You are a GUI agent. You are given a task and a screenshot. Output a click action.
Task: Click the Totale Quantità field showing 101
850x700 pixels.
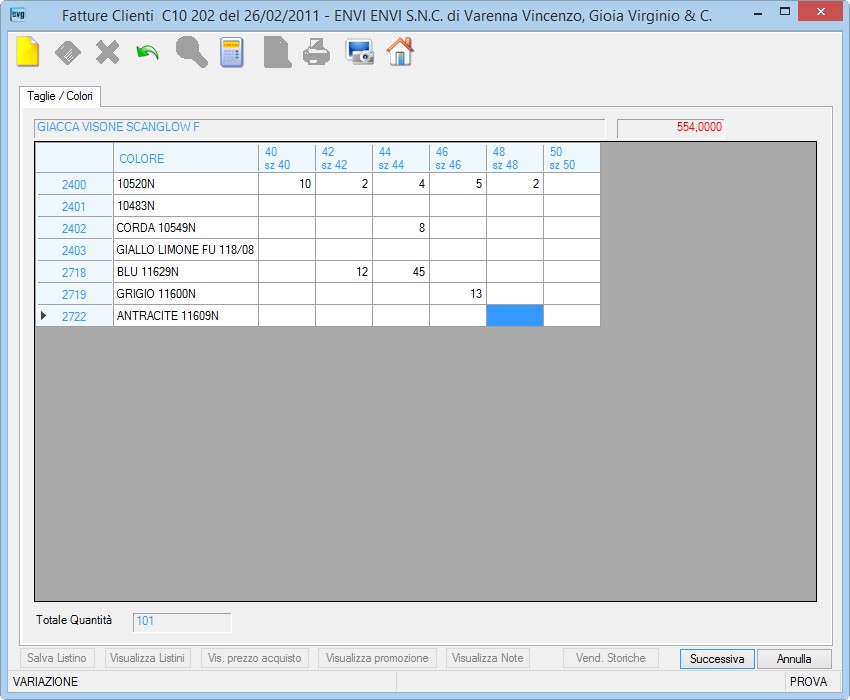pos(182,622)
